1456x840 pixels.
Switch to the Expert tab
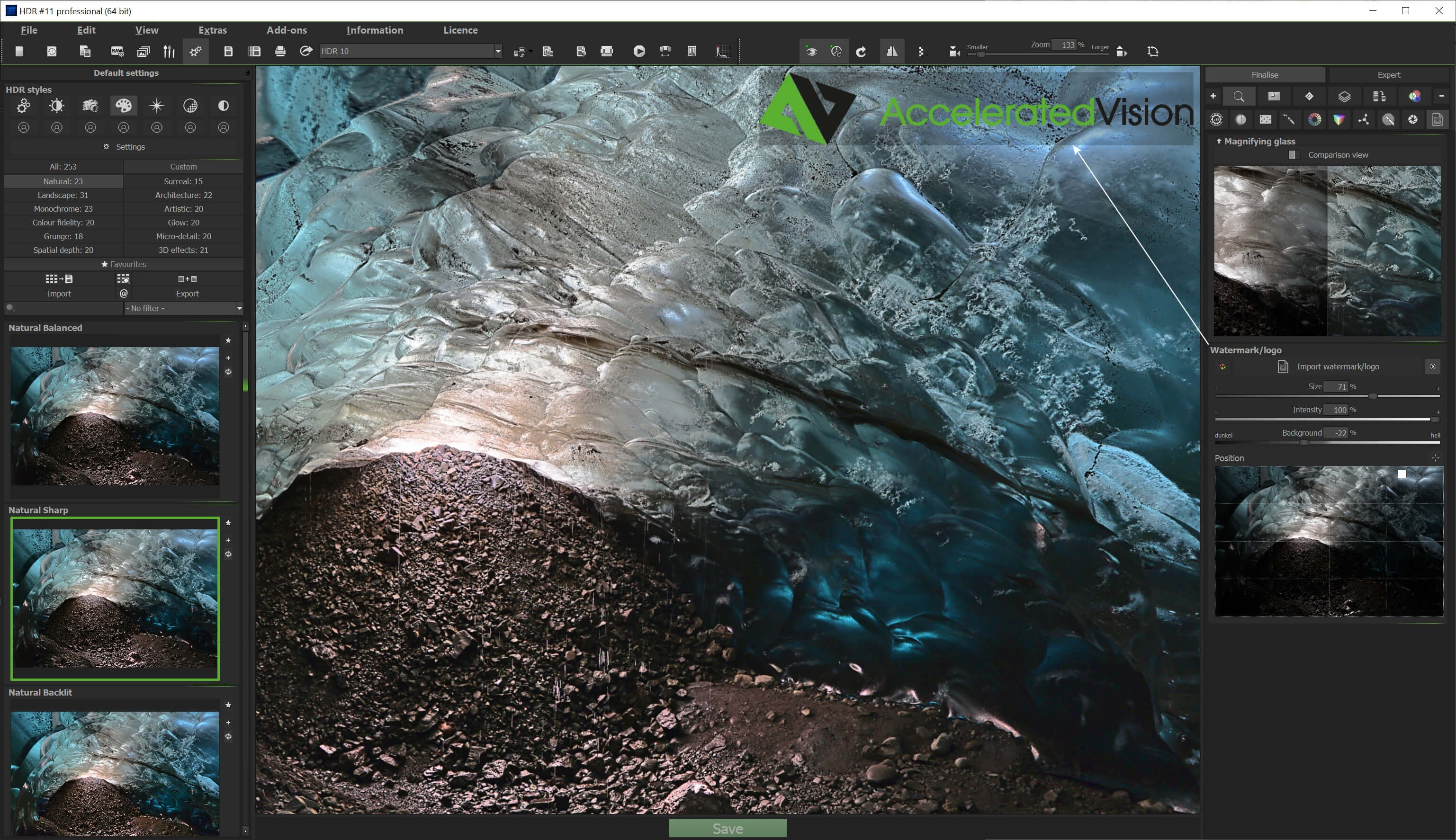[1388, 74]
